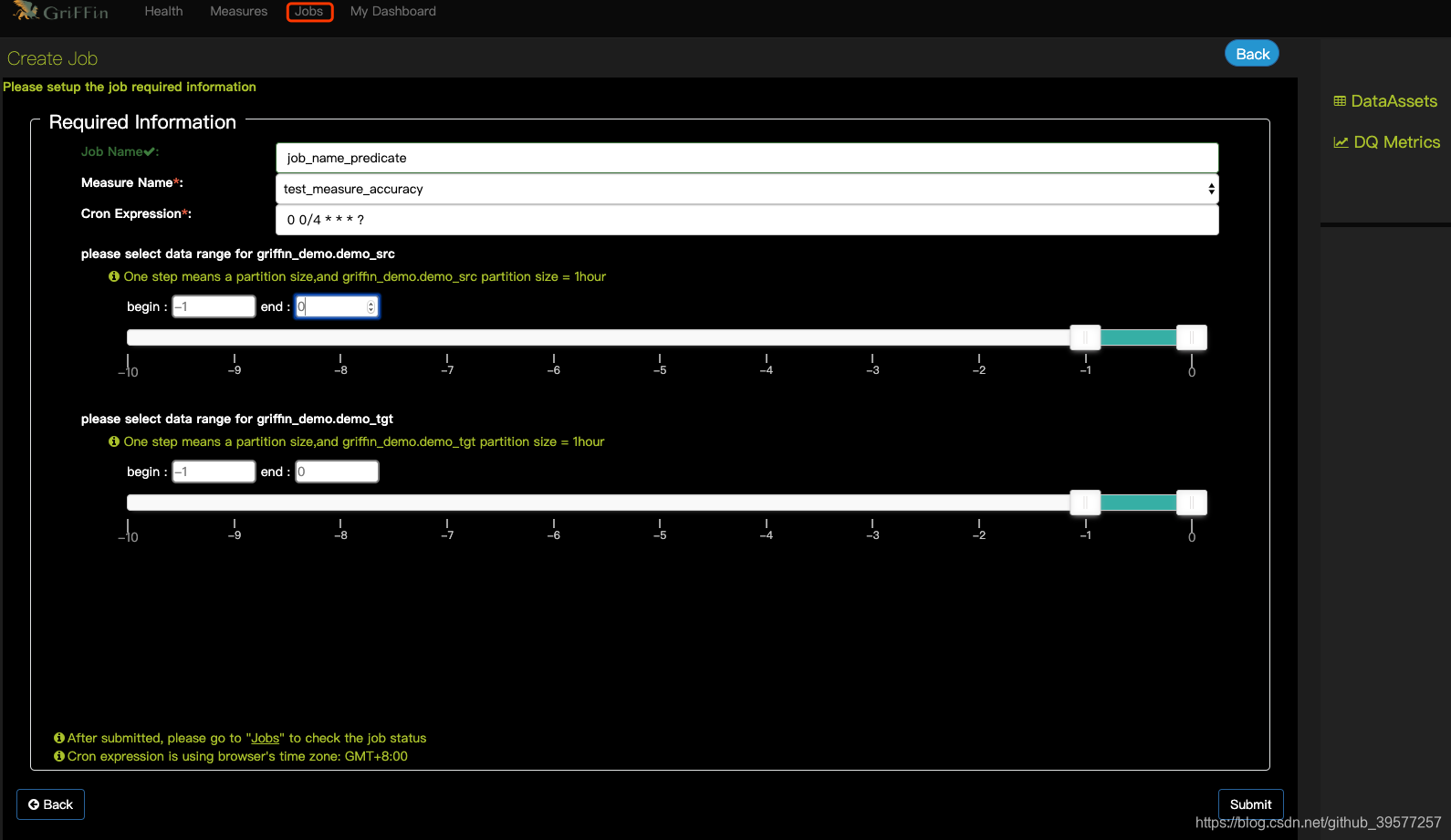
Task: Click the info icon beside 'After submitted' note
Action: (59, 738)
